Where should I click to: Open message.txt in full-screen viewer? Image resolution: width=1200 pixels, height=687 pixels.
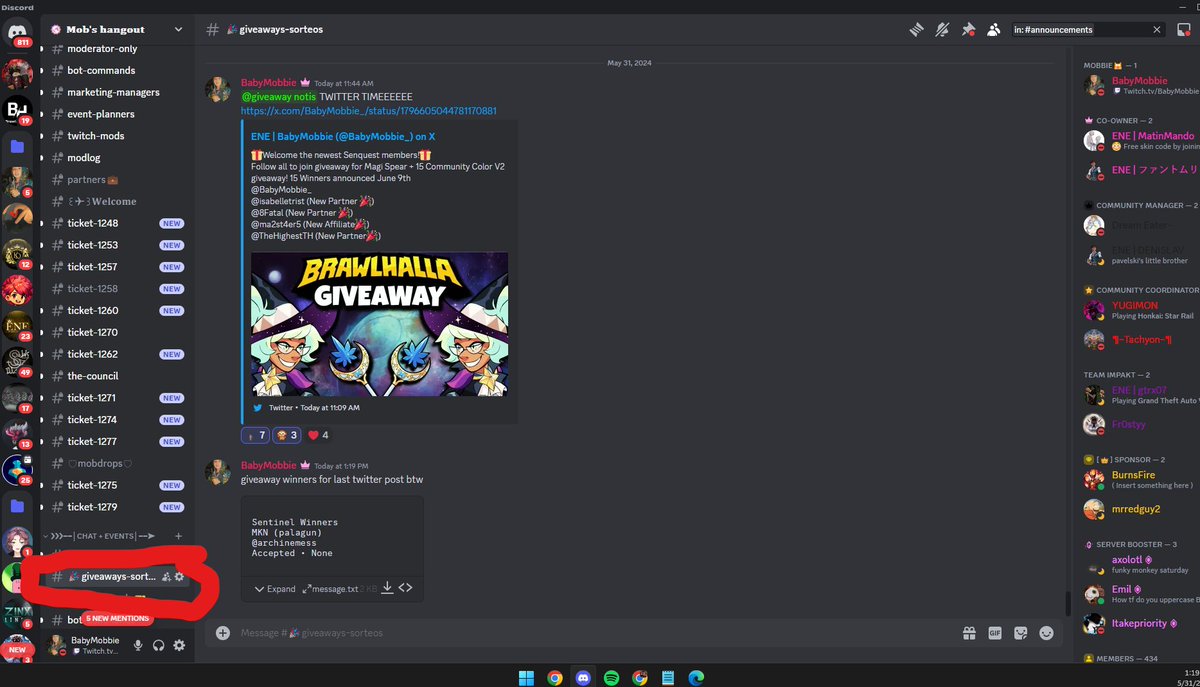[307, 589]
